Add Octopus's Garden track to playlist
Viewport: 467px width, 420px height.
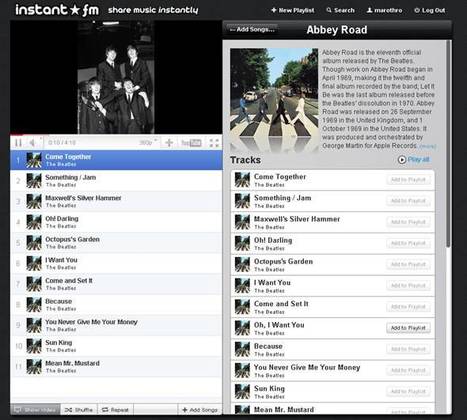point(408,265)
